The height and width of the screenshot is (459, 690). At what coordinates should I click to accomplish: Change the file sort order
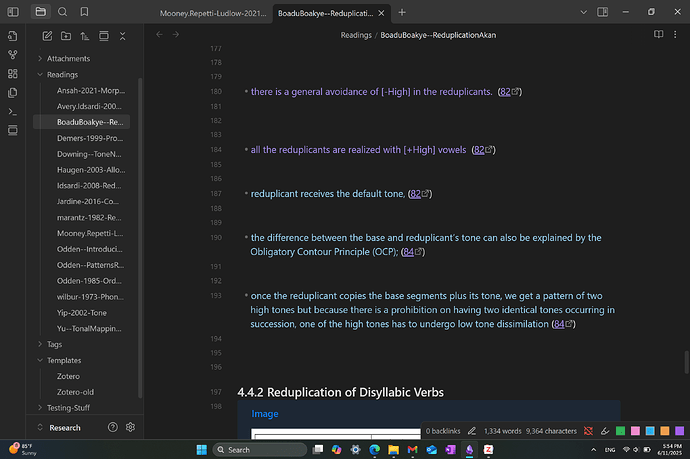click(x=84, y=36)
